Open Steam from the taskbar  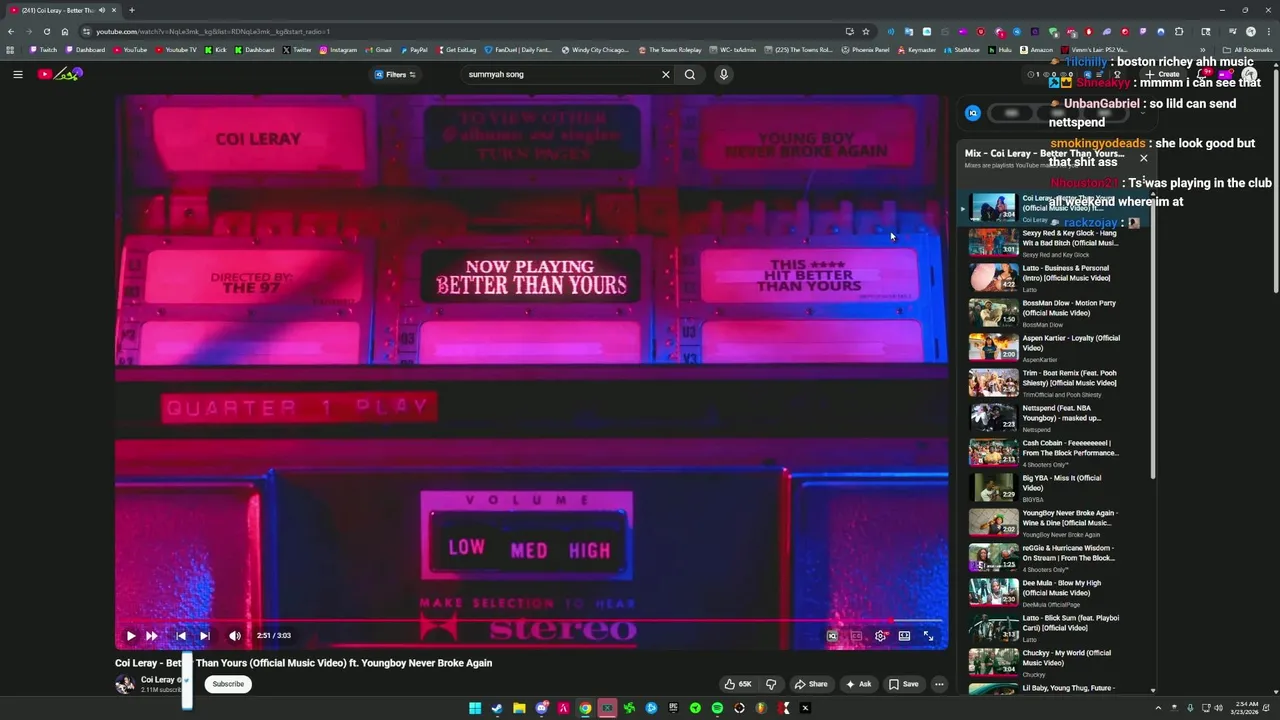pyautogui.click(x=497, y=708)
